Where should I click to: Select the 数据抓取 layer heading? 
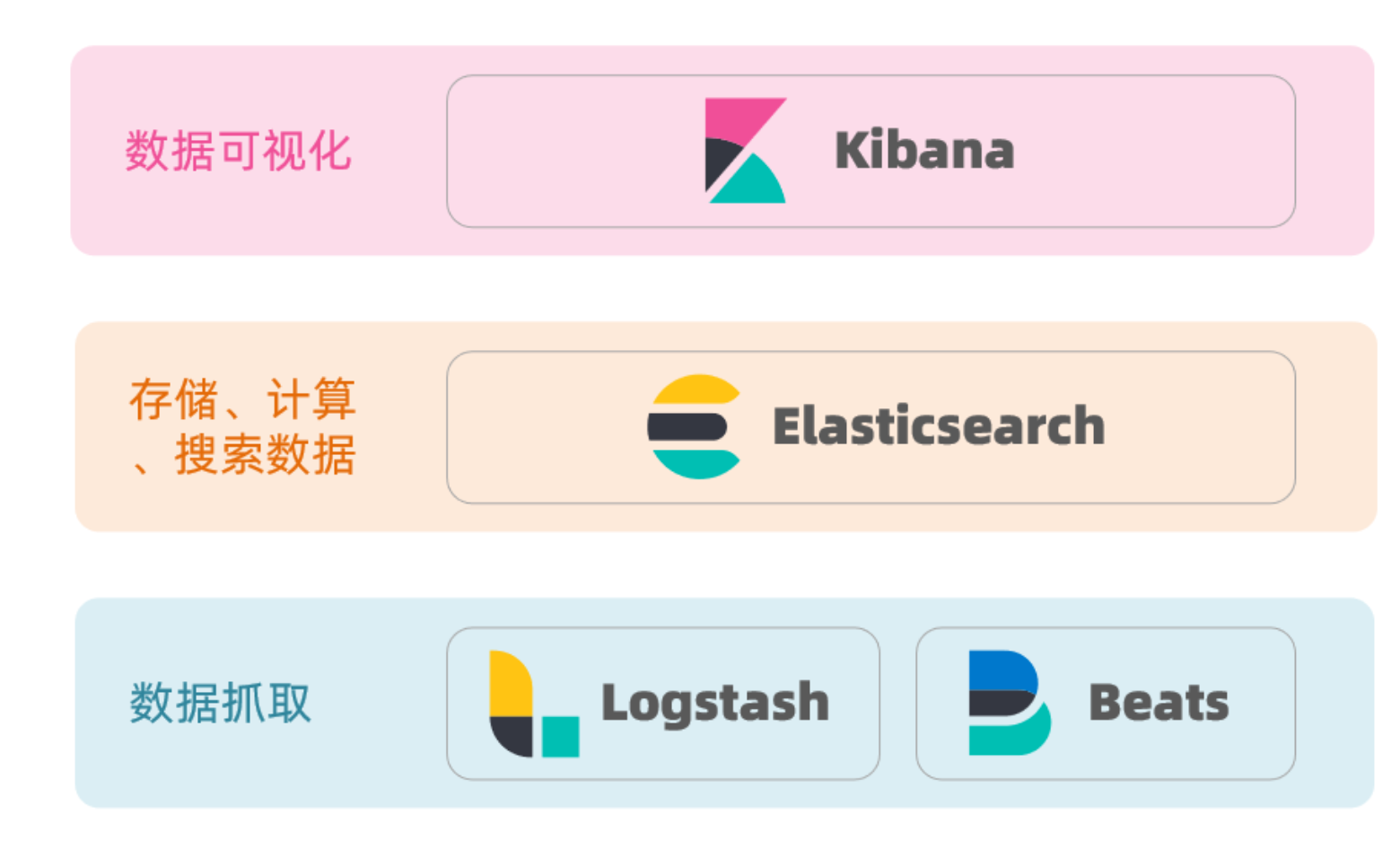click(221, 703)
